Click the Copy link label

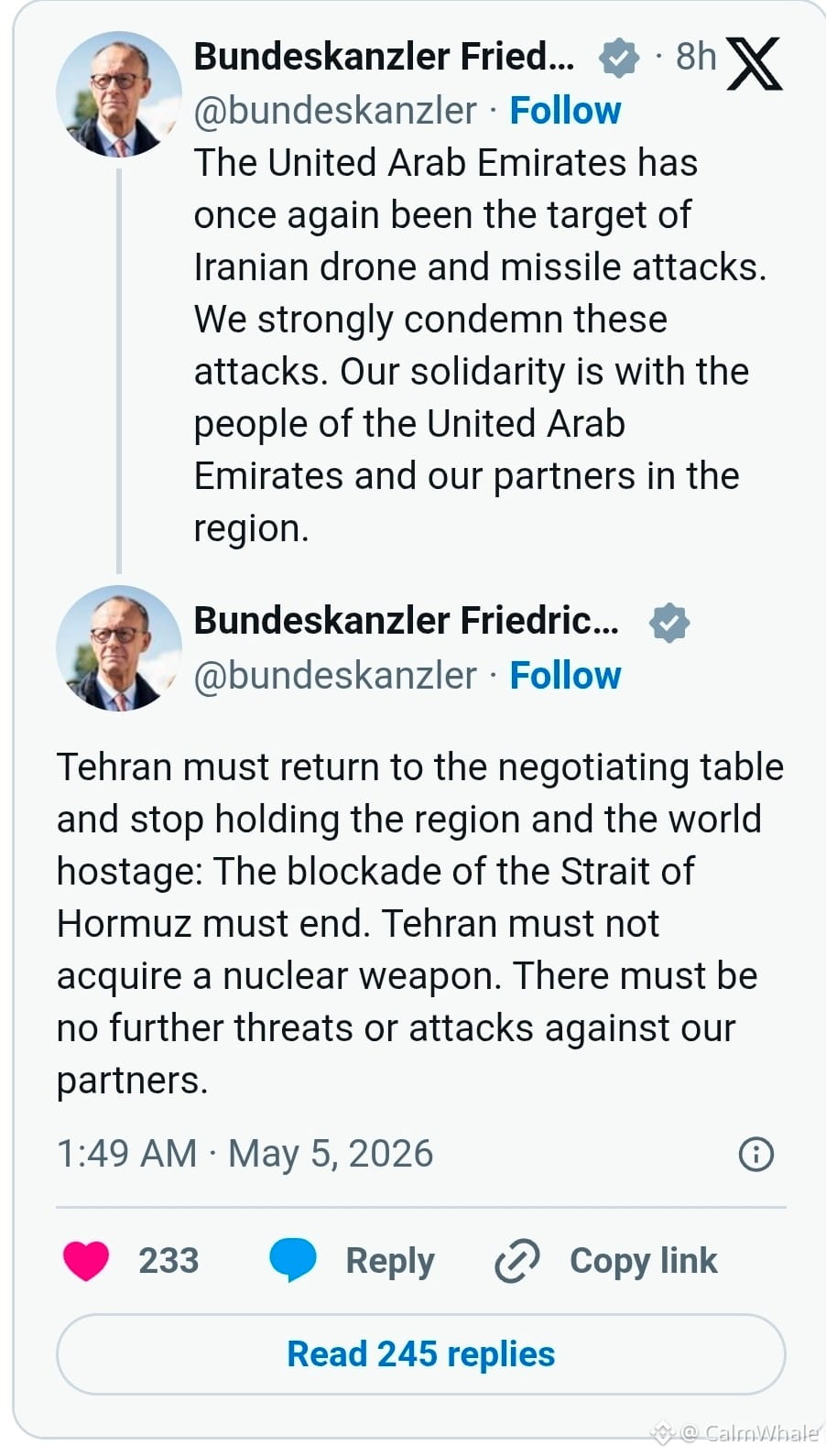644,1261
